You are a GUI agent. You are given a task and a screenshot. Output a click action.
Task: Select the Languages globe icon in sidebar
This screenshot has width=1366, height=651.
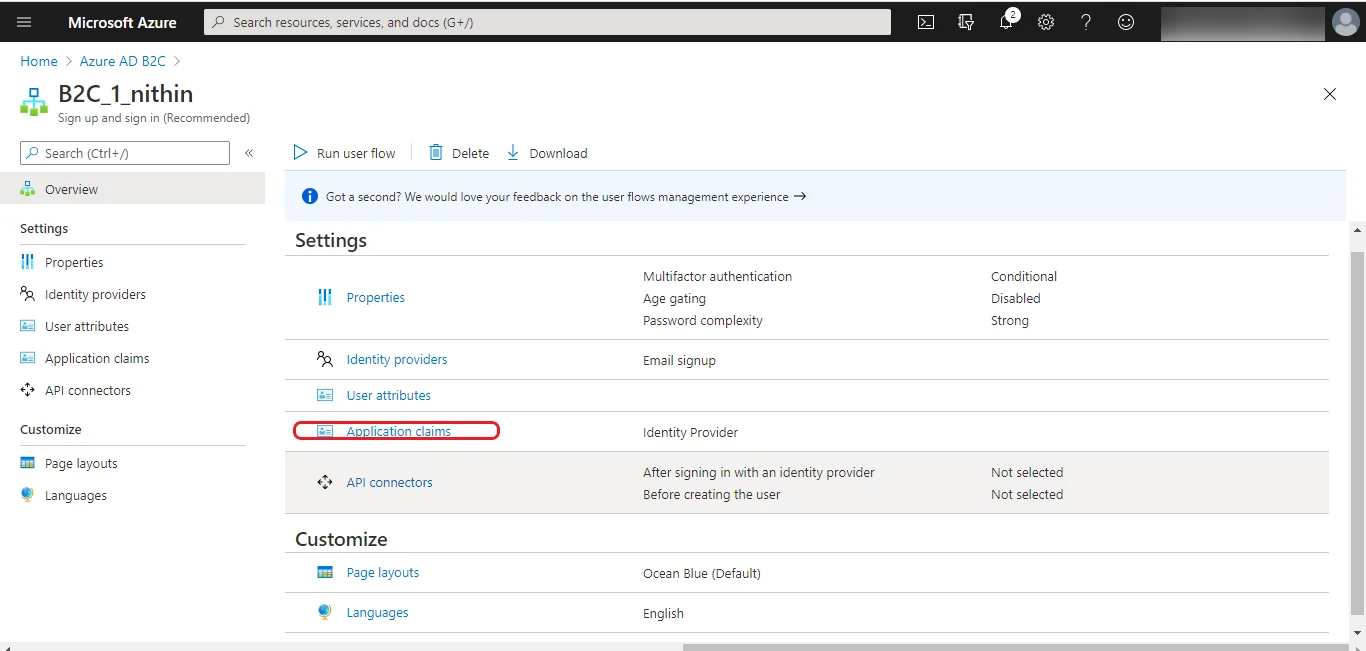pyautogui.click(x=27, y=495)
